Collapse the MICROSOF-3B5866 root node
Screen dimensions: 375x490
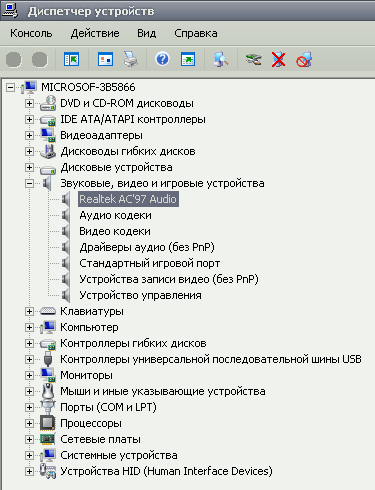tap(11, 88)
